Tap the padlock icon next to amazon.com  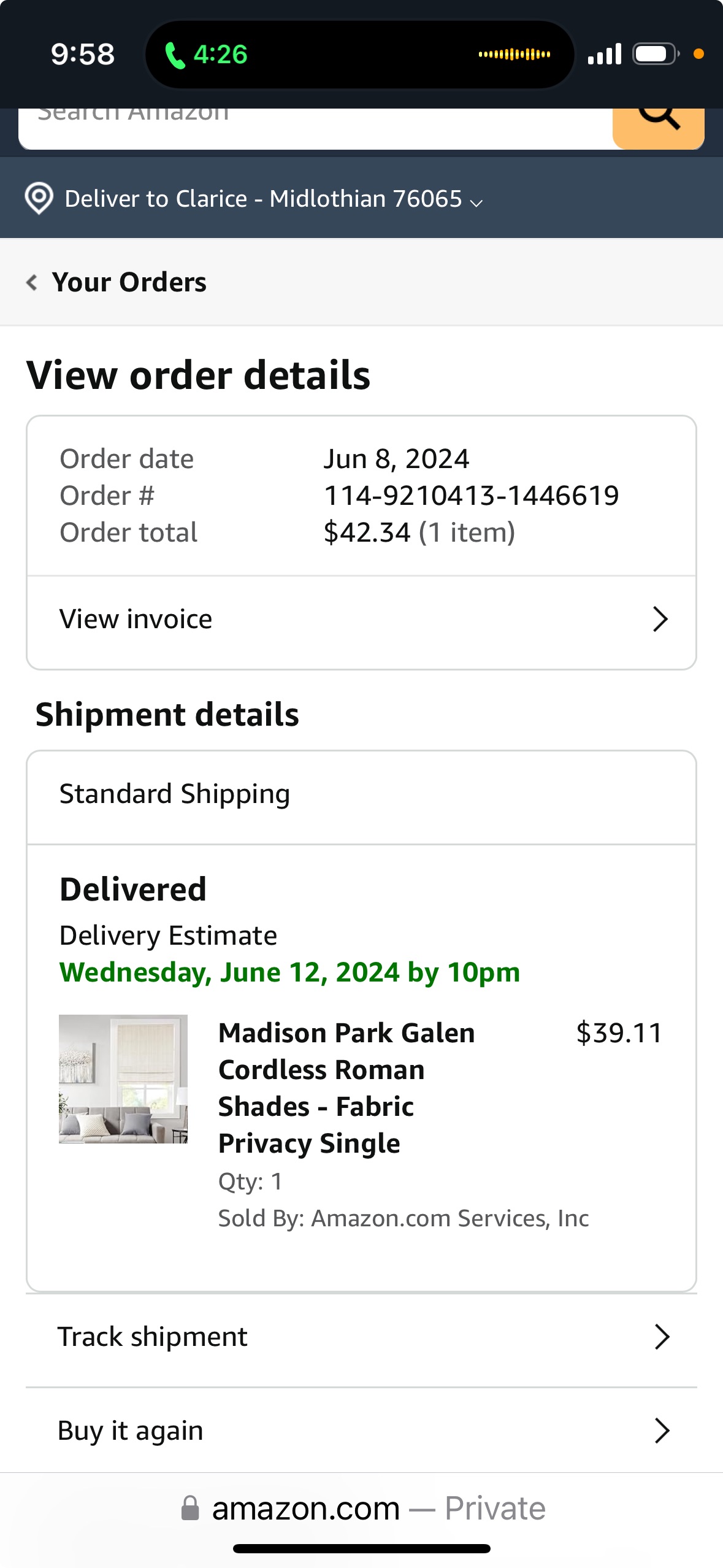pos(190,1508)
